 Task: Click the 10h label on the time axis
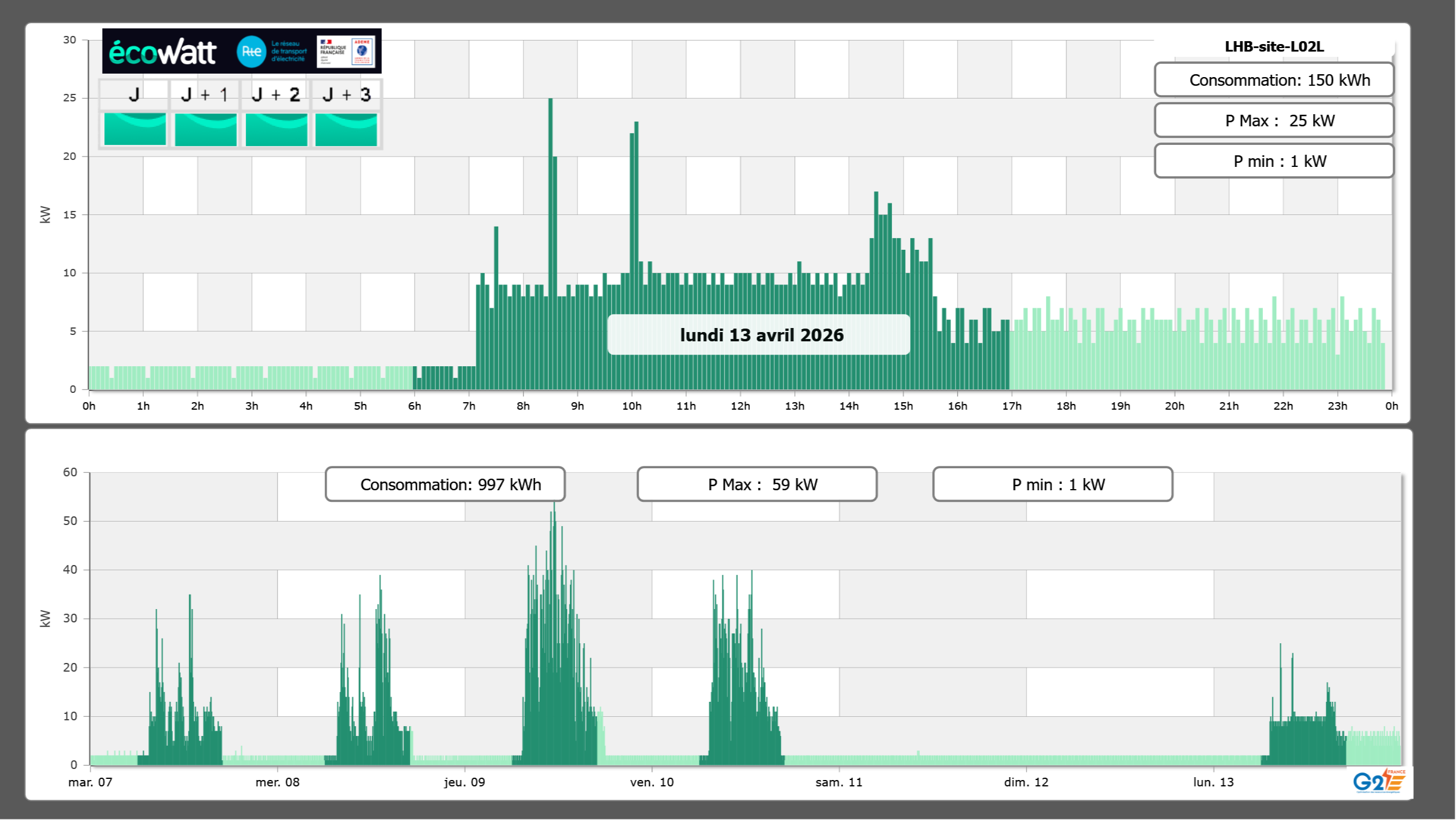[x=631, y=406]
